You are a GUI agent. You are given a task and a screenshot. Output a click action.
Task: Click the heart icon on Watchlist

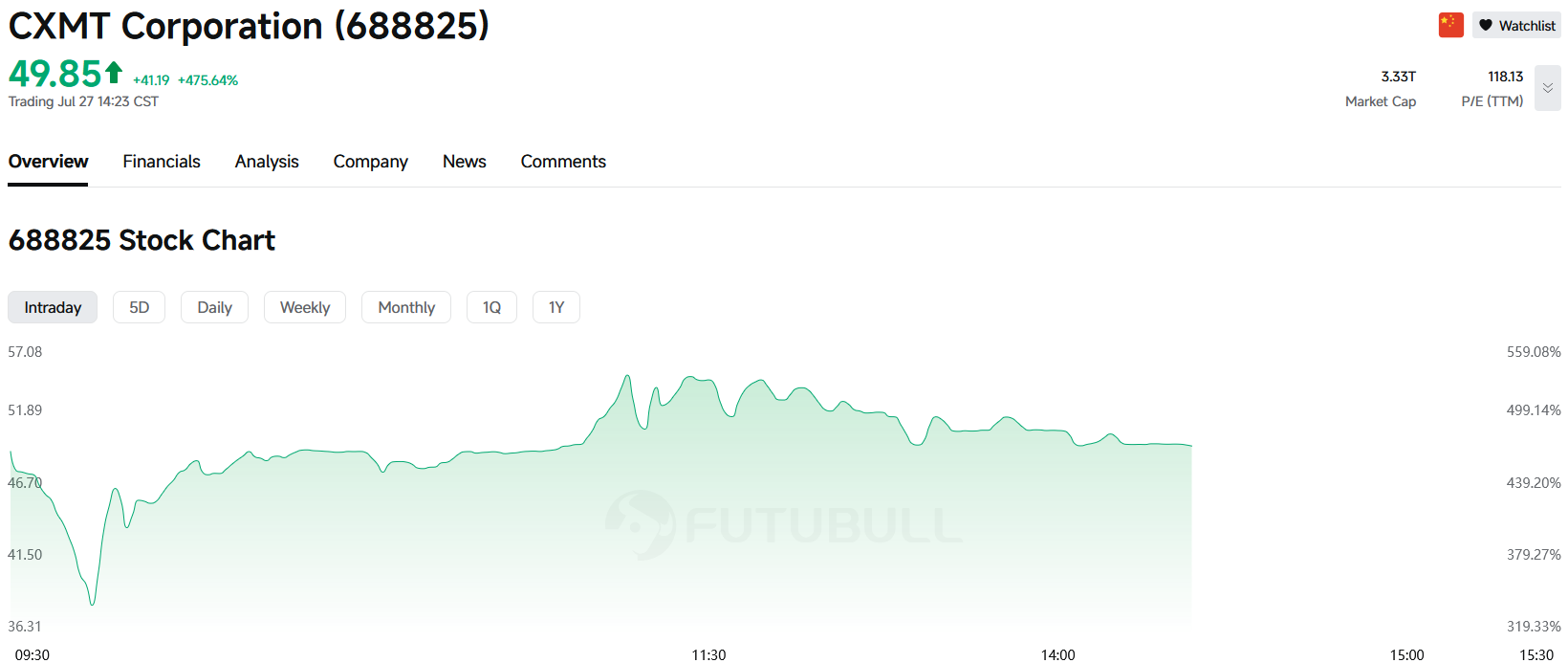coord(1485,26)
